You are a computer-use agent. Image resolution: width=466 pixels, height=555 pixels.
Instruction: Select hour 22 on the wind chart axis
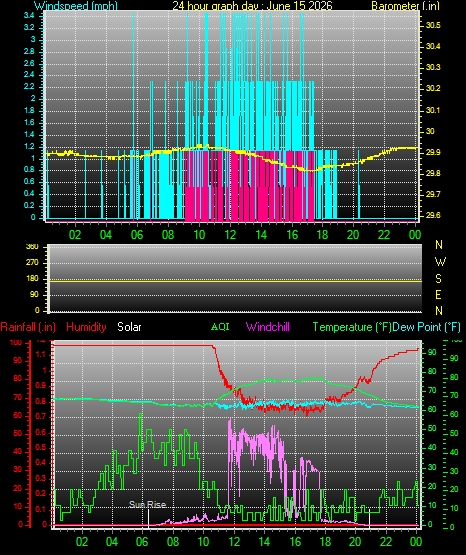[384, 235]
